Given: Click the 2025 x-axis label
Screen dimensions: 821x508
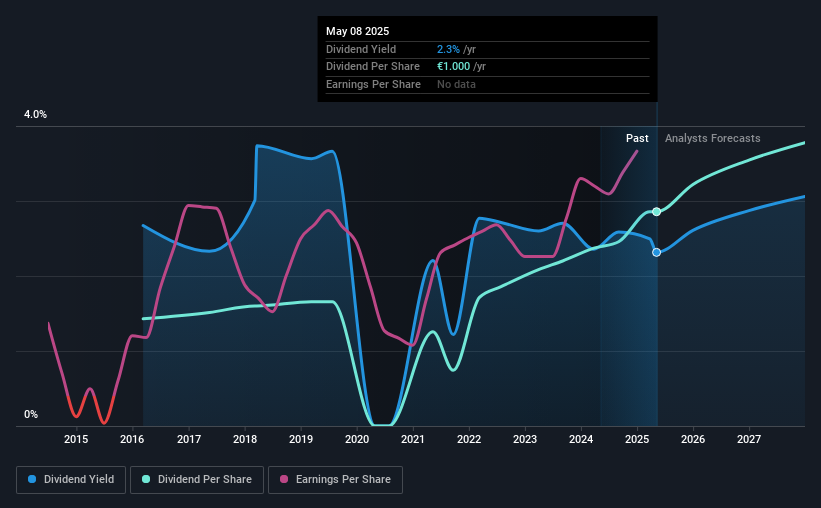Looking at the screenshot, I should [x=637, y=439].
